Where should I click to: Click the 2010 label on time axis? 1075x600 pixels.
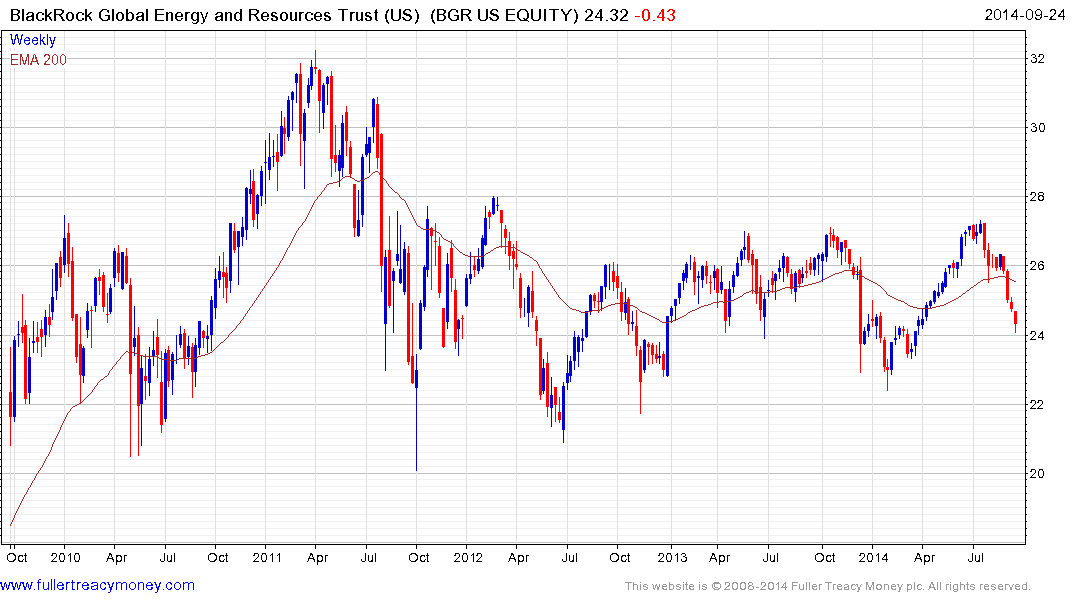(x=65, y=557)
